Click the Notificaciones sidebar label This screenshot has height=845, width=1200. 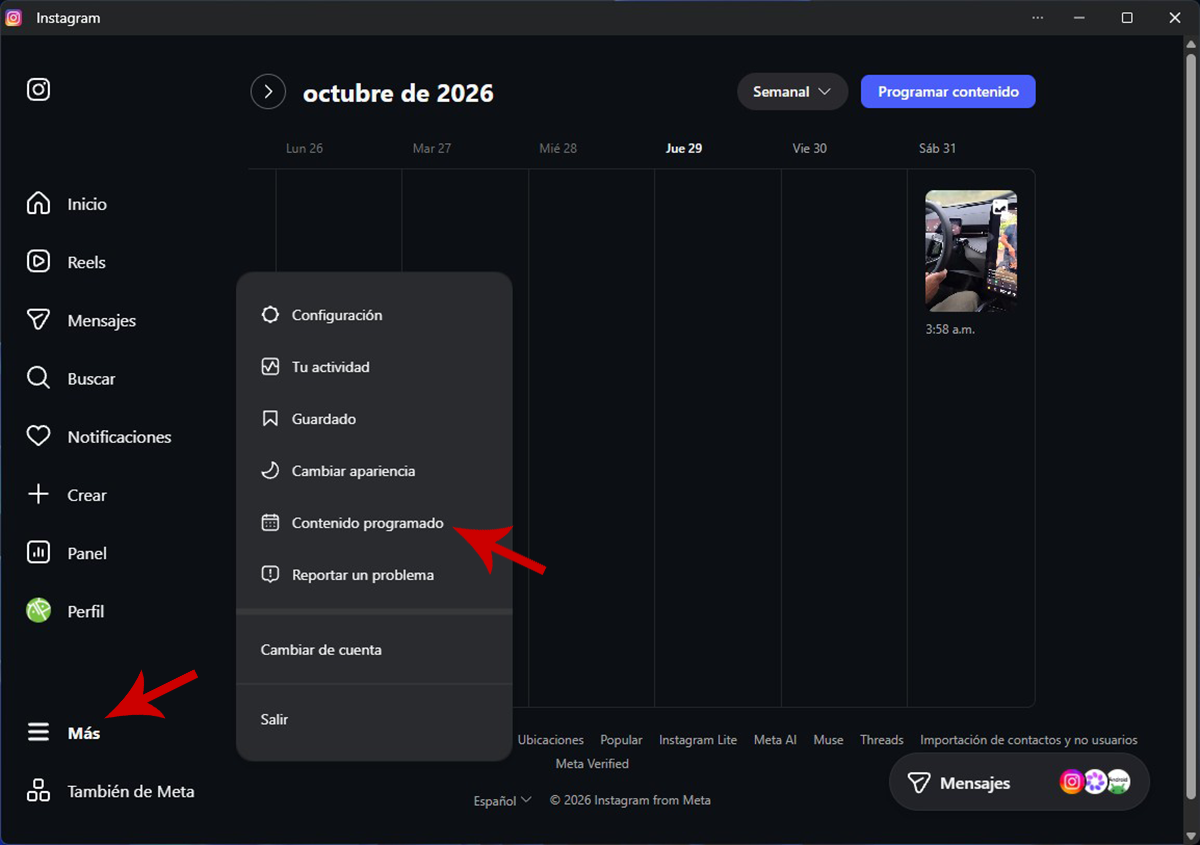(x=119, y=437)
